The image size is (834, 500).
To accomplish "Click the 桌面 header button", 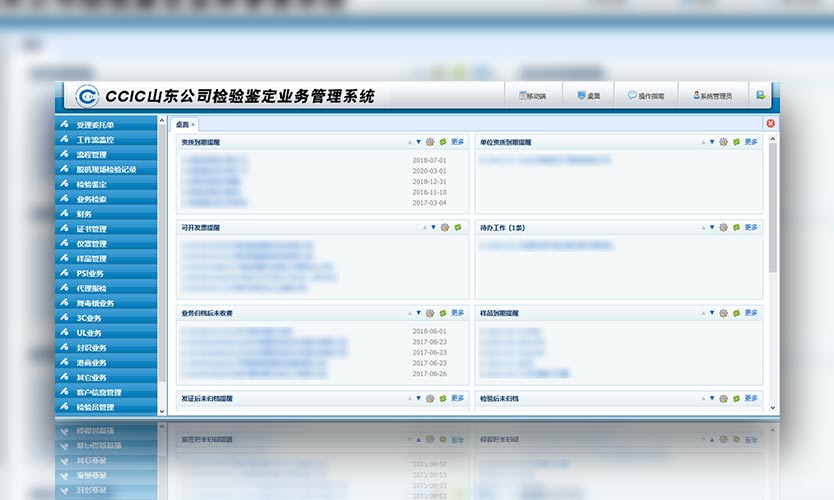I will [x=588, y=96].
